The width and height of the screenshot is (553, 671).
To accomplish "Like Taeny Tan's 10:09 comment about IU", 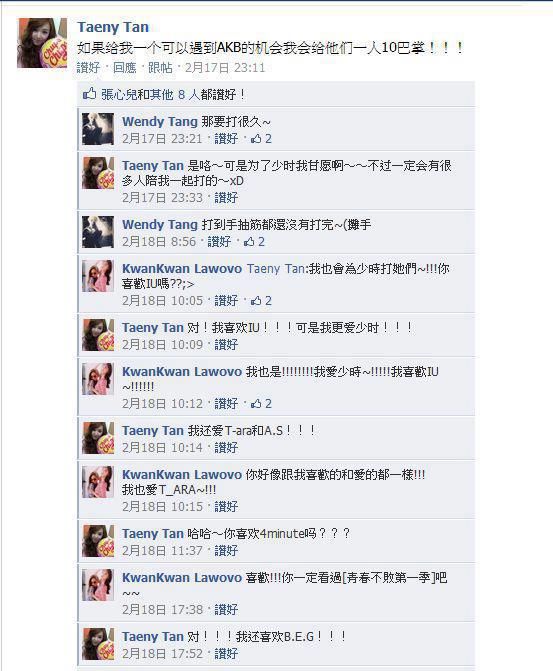I will 226,344.
